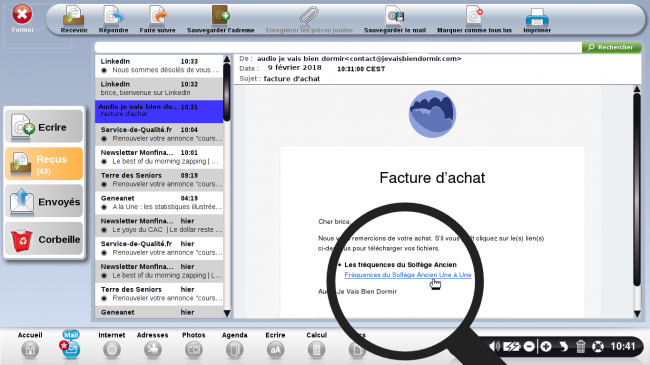Click the 10:41 clock
Screen dimensions: 650x365
pos(623,346)
